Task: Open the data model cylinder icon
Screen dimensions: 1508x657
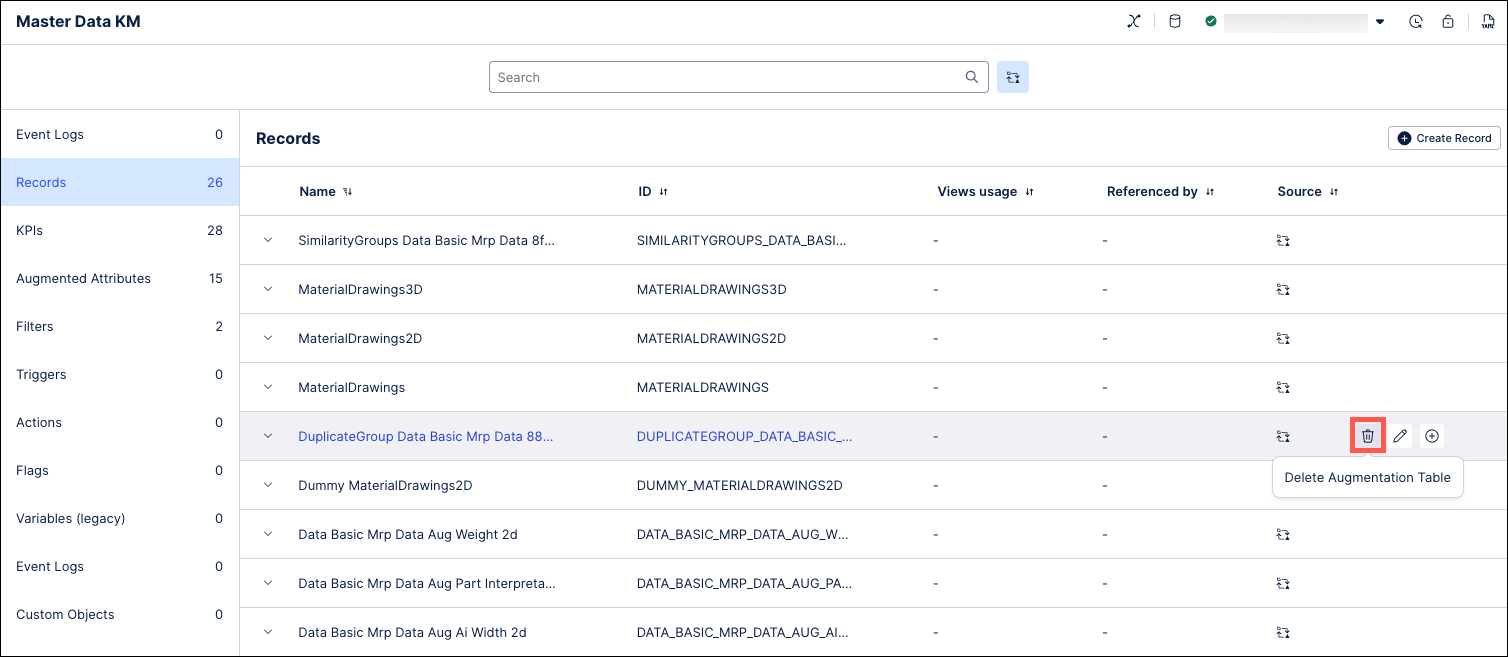Action: click(1175, 21)
